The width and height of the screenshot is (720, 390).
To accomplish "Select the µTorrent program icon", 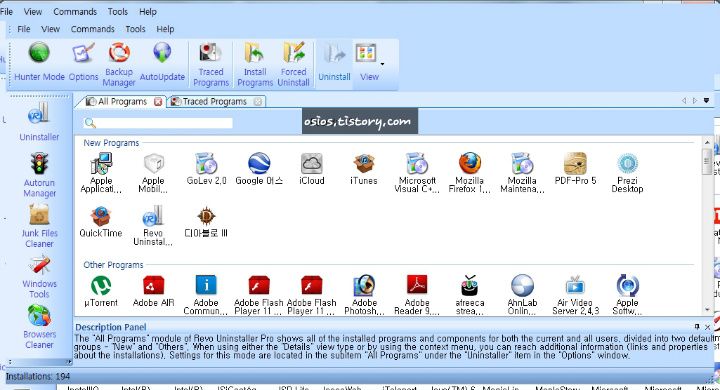I will pos(101,286).
